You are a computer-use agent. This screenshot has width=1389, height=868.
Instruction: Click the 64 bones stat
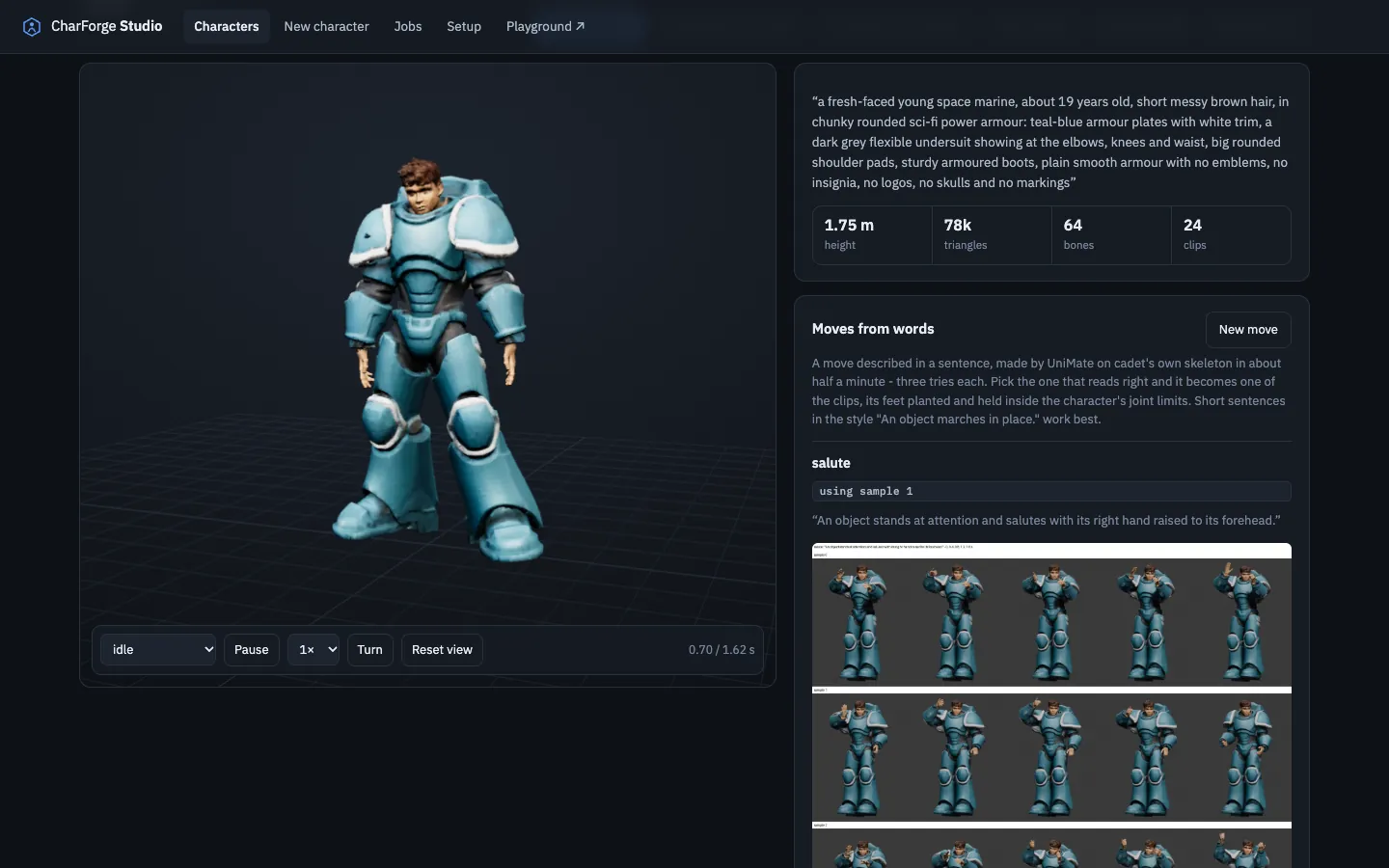[1111, 234]
